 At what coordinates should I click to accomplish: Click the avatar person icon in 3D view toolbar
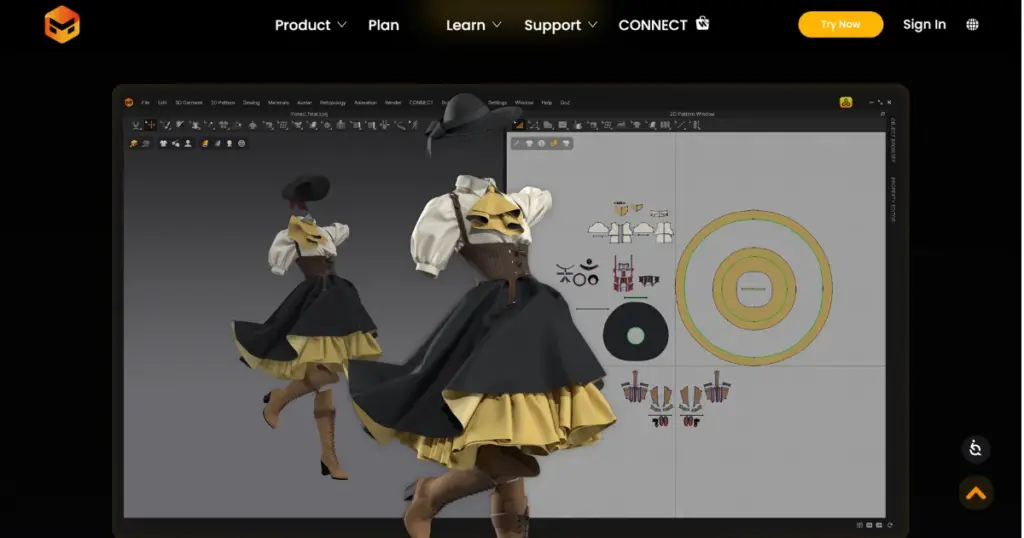188,144
